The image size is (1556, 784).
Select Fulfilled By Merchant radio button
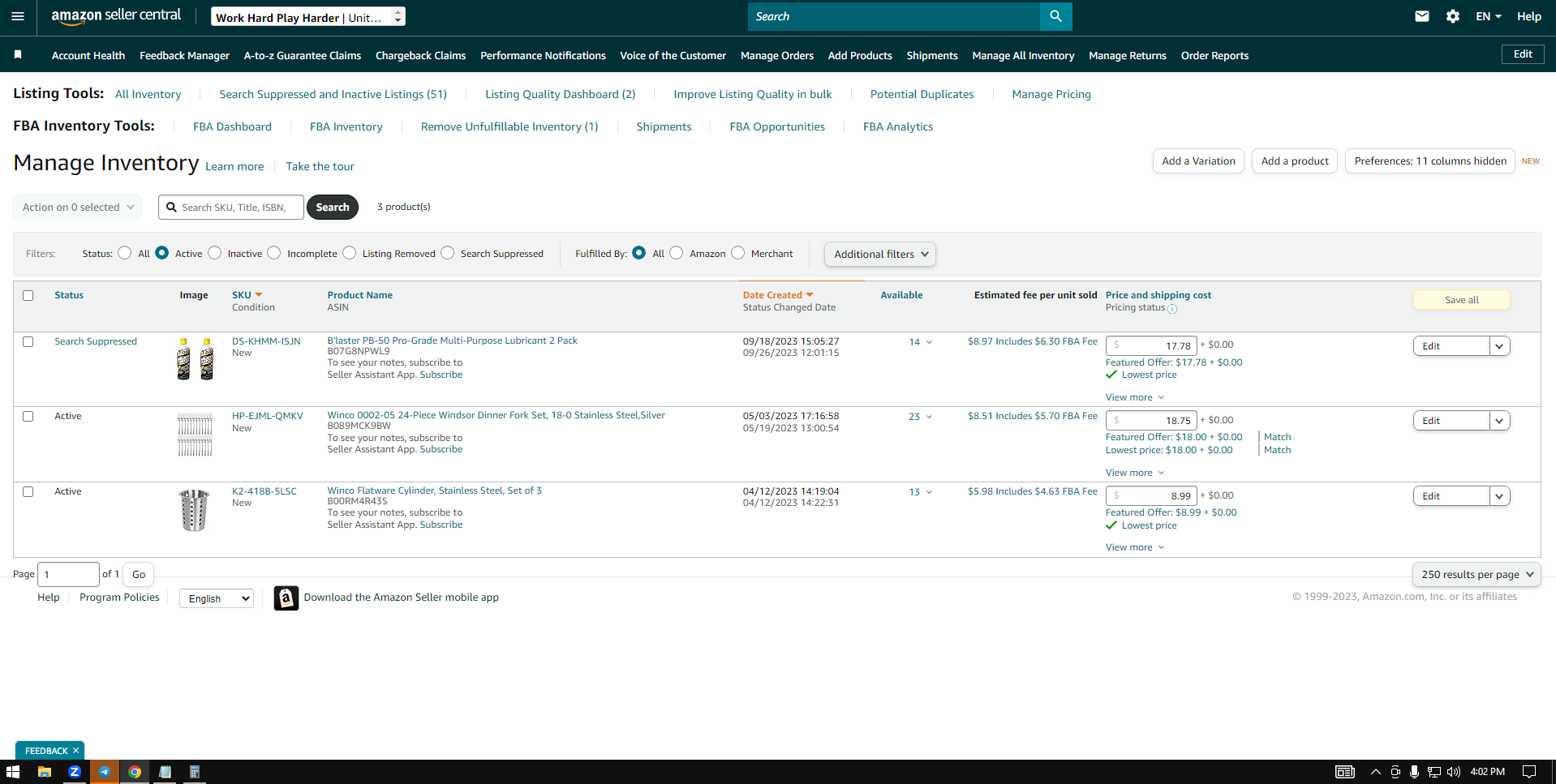(x=738, y=253)
